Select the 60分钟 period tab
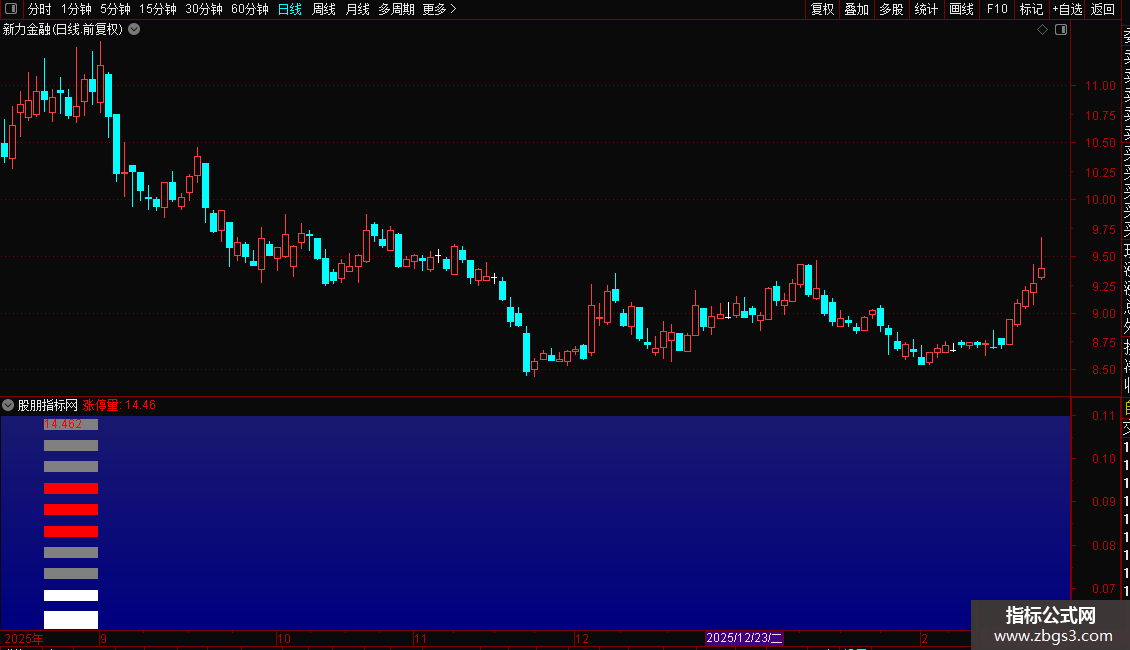Screen dimensions: 1130x650 pos(250,9)
